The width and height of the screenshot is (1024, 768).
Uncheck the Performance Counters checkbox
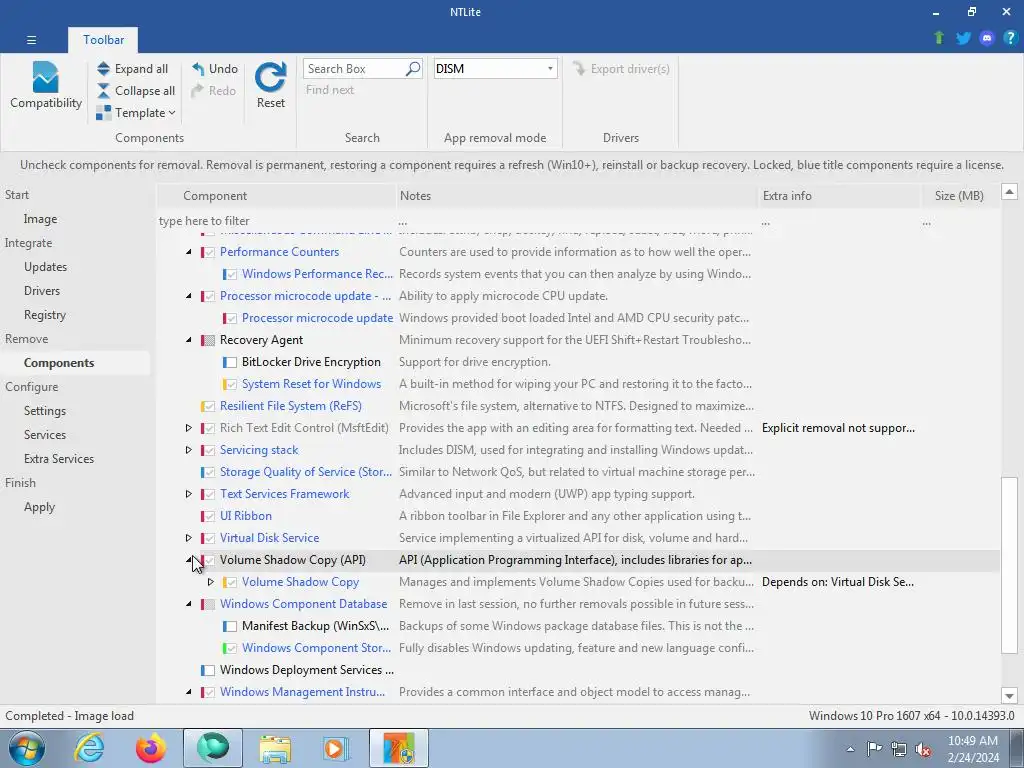pyautogui.click(x=209, y=252)
